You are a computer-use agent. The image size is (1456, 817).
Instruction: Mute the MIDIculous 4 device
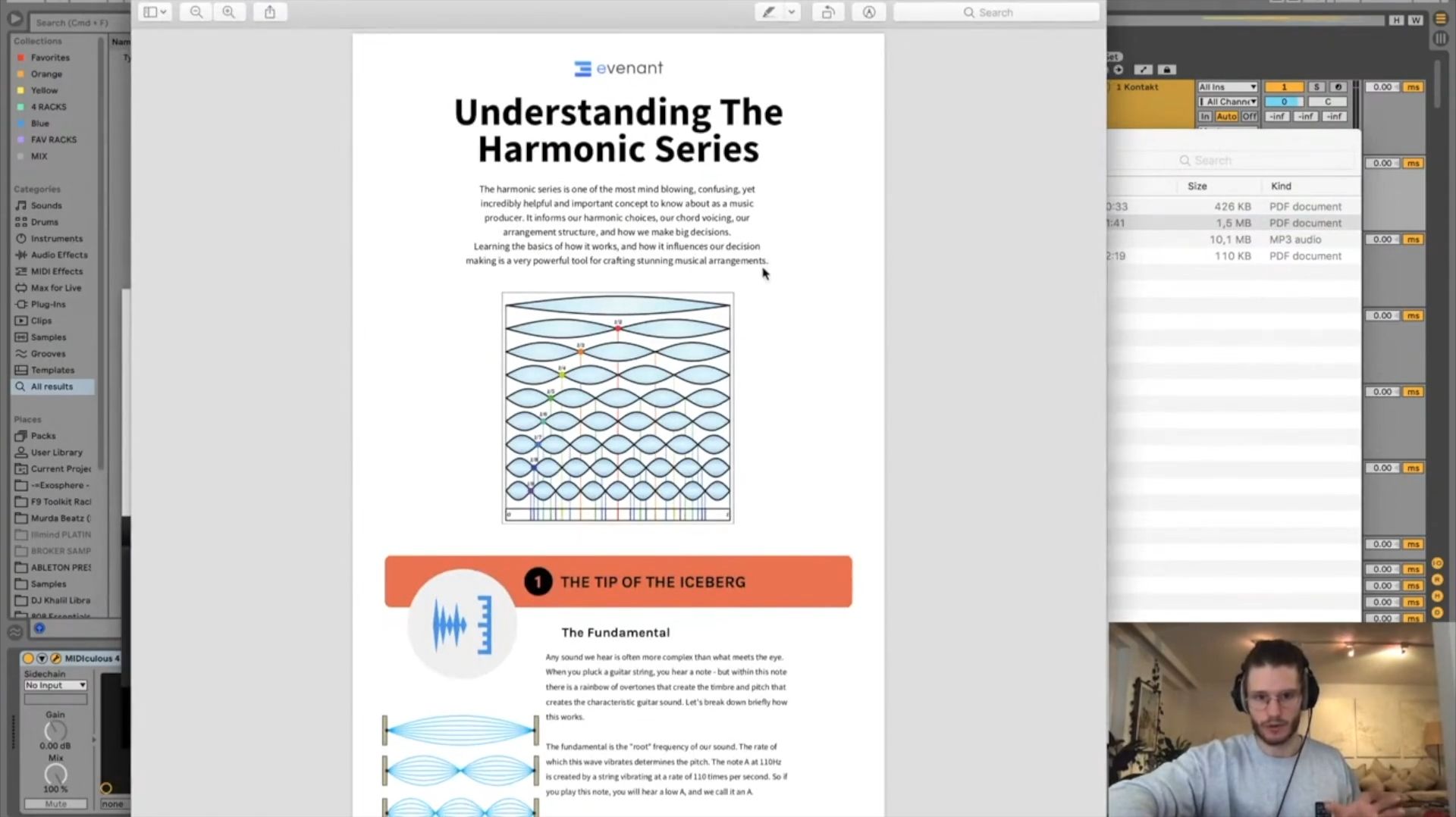(x=55, y=803)
